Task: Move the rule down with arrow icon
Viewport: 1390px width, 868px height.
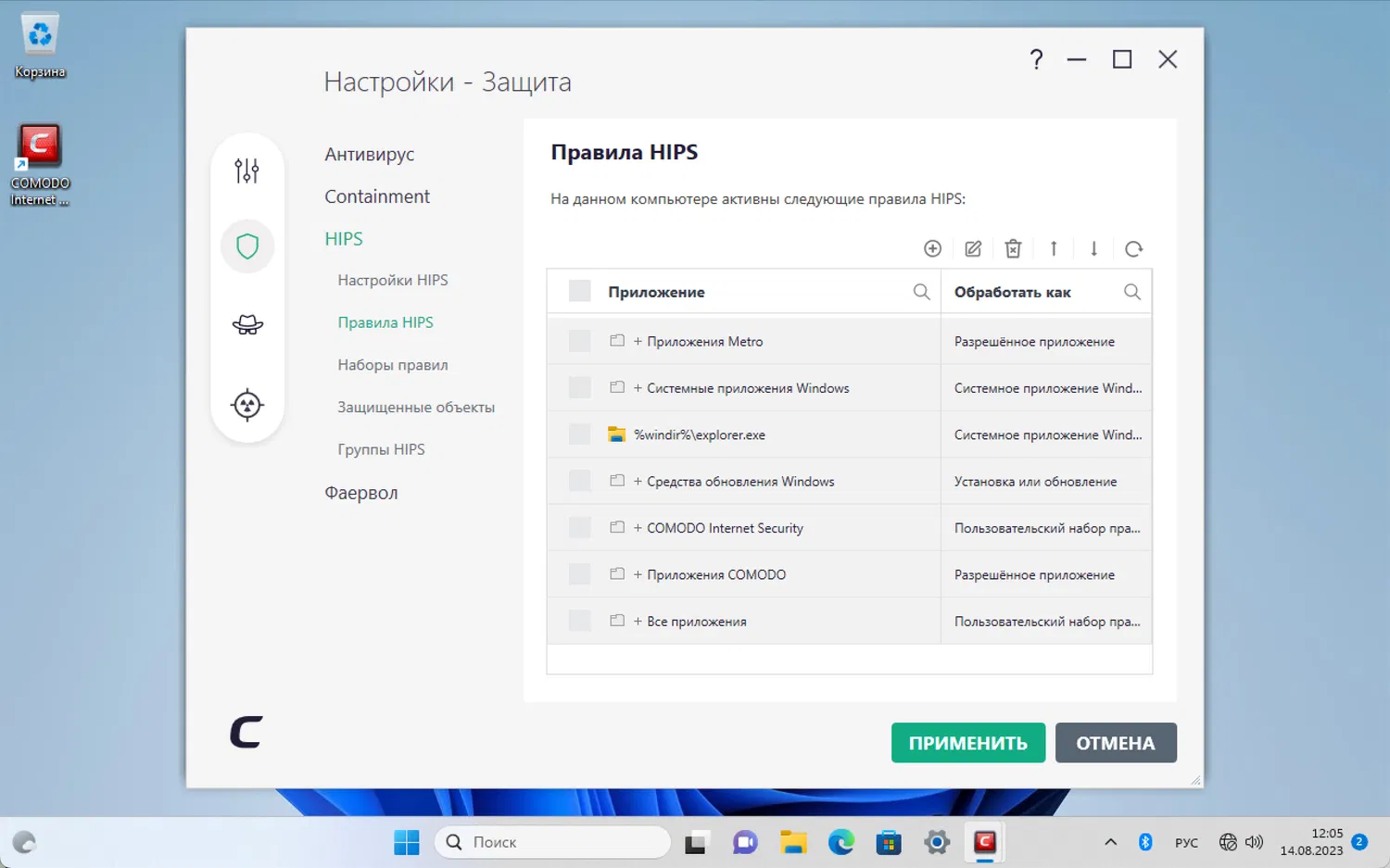Action: pyautogui.click(x=1093, y=248)
